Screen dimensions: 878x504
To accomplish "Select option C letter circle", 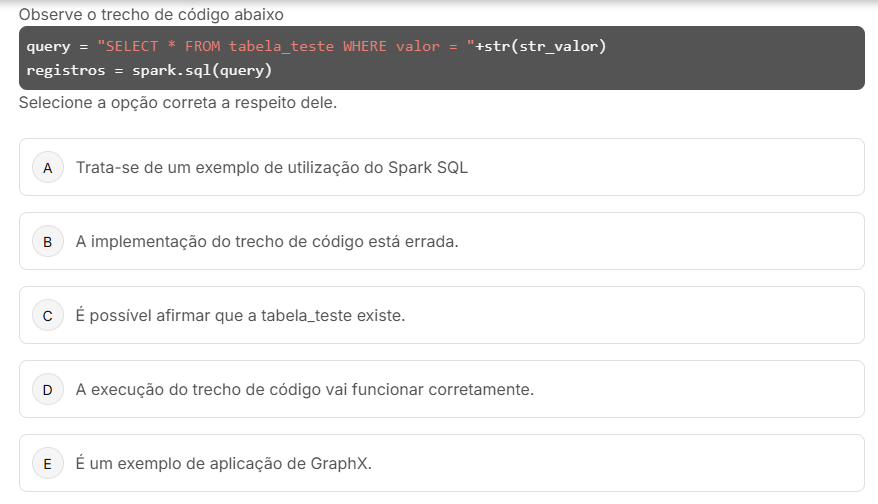I will pyautogui.click(x=47, y=315).
